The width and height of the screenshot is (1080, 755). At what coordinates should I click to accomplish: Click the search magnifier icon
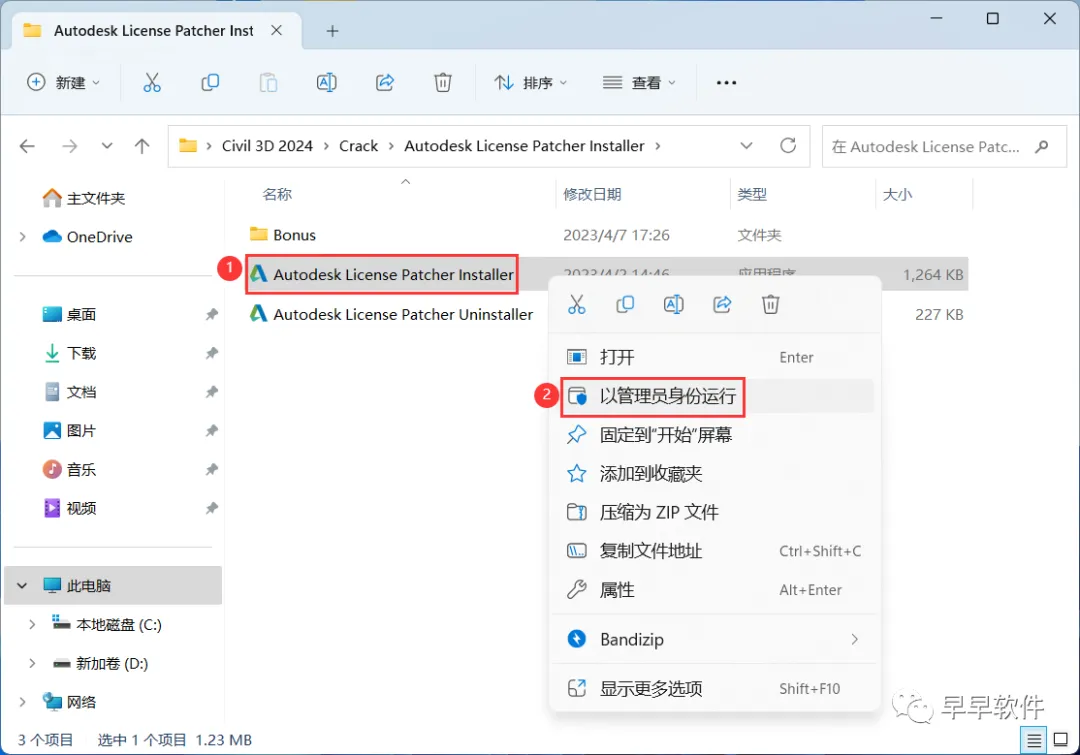tap(1041, 146)
